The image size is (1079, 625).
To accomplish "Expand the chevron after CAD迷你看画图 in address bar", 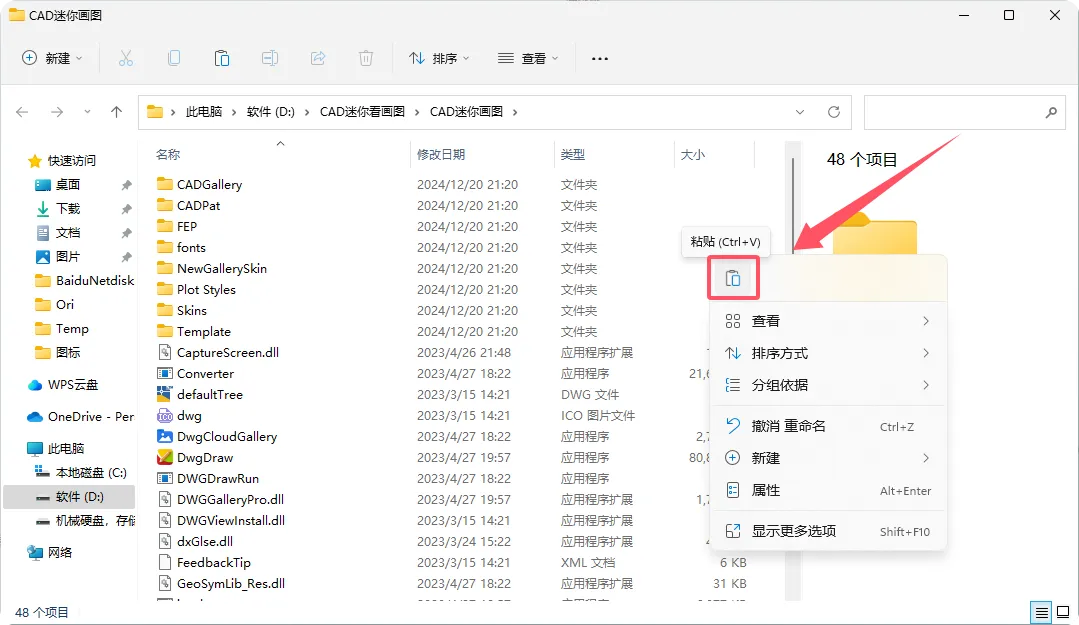I will point(417,112).
